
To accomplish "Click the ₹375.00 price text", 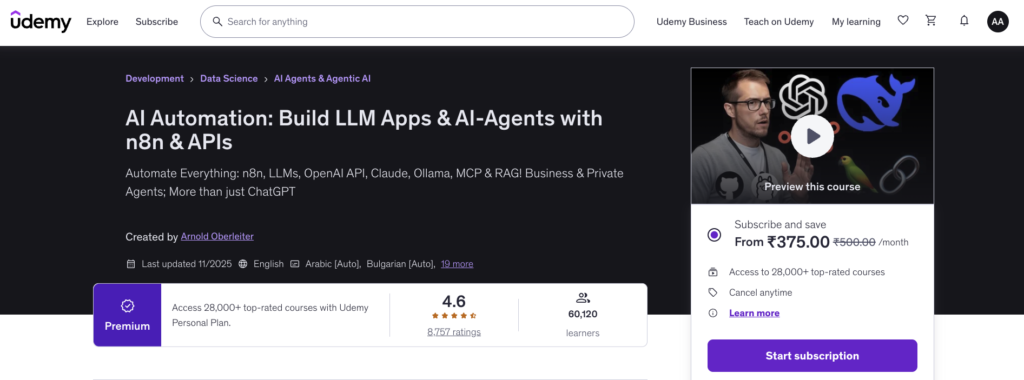I will pos(799,242).
